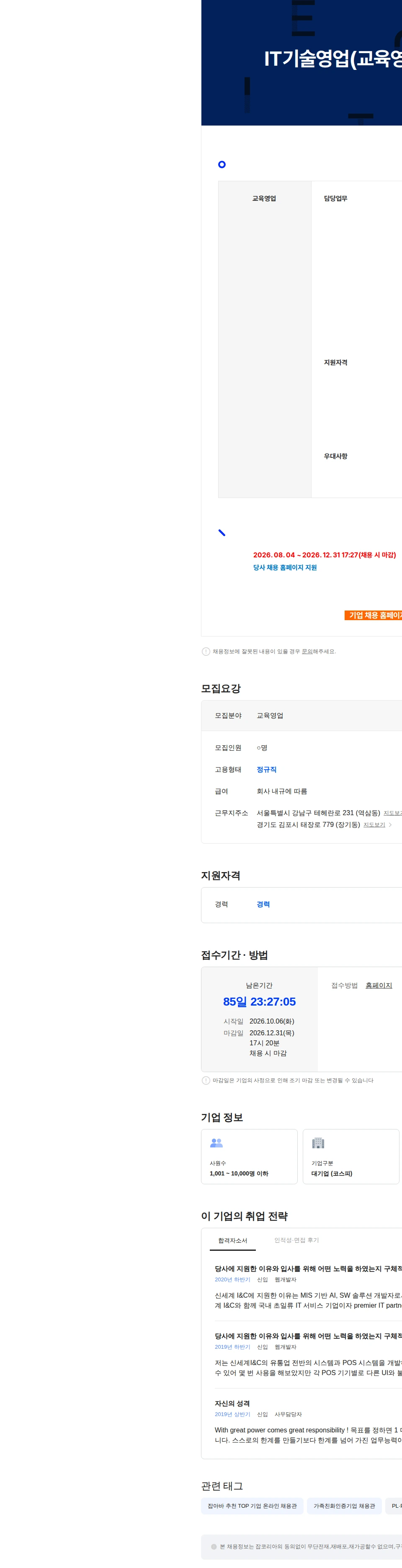Click the 지원자격 row label in the table

[335, 362]
